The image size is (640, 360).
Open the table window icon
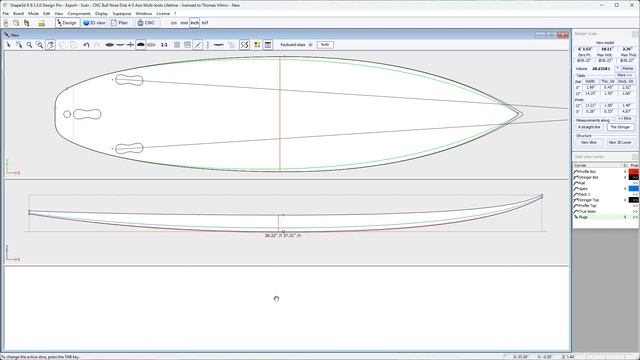click(x=268, y=44)
